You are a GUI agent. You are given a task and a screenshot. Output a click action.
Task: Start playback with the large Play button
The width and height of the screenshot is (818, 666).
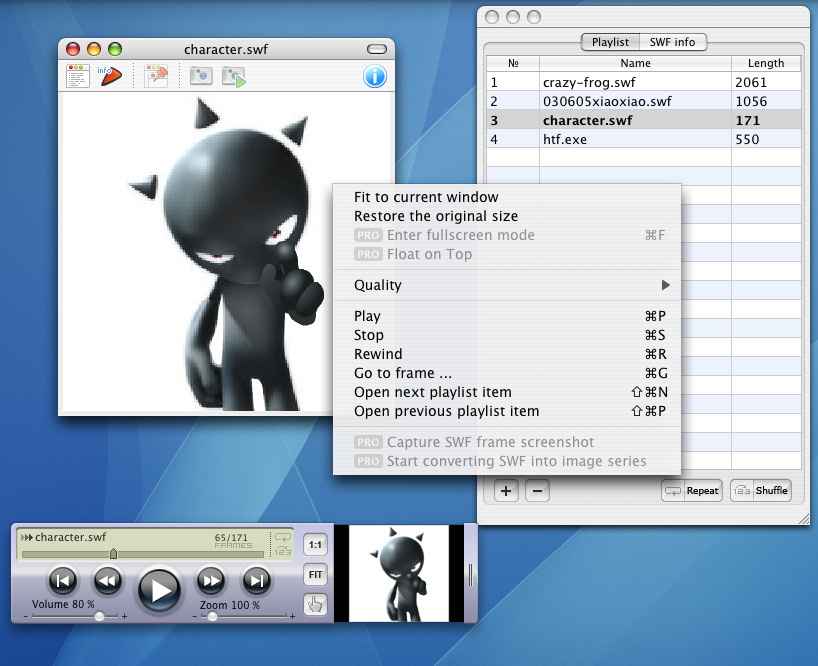pos(159,589)
